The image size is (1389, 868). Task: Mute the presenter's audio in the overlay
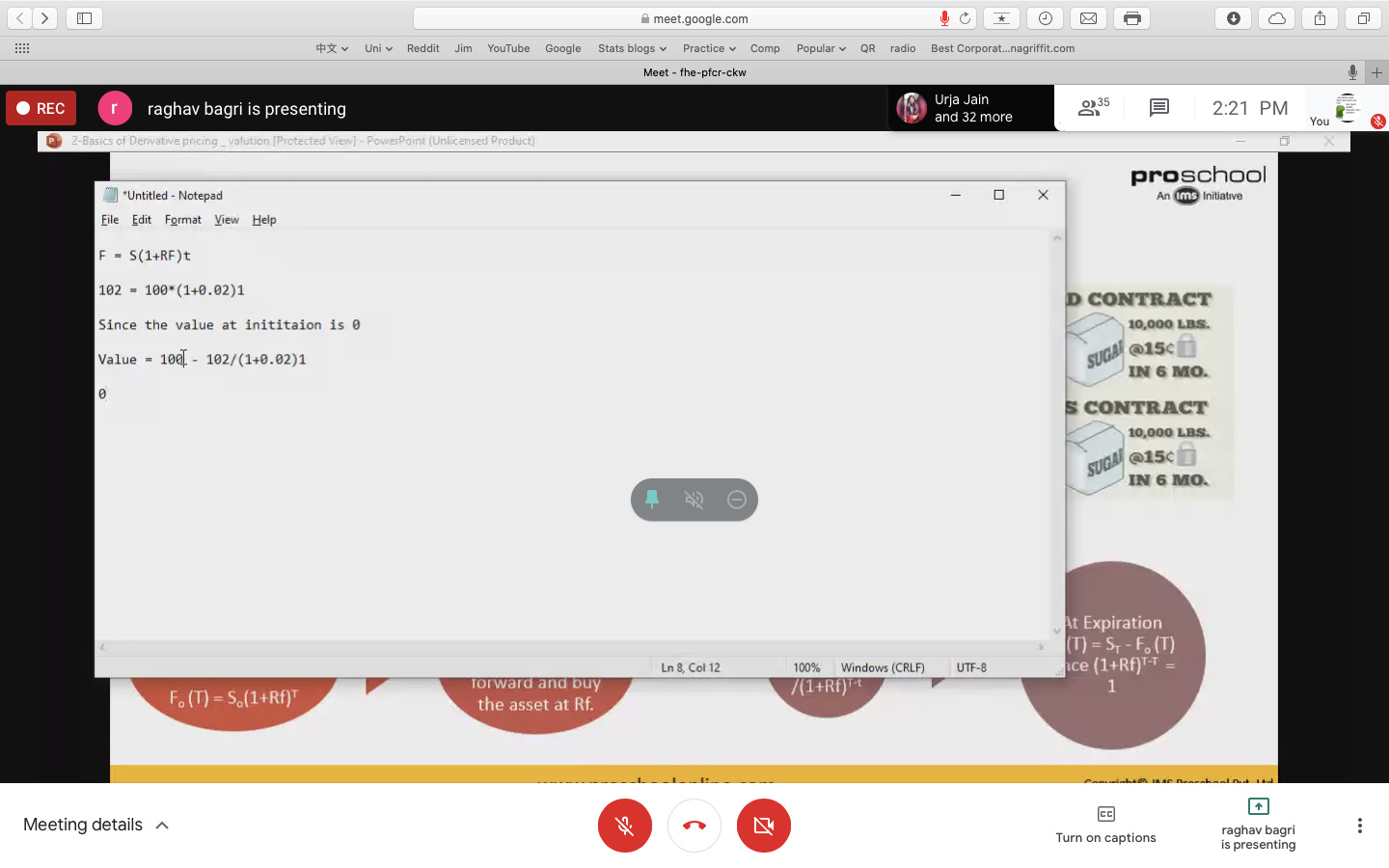(x=694, y=500)
